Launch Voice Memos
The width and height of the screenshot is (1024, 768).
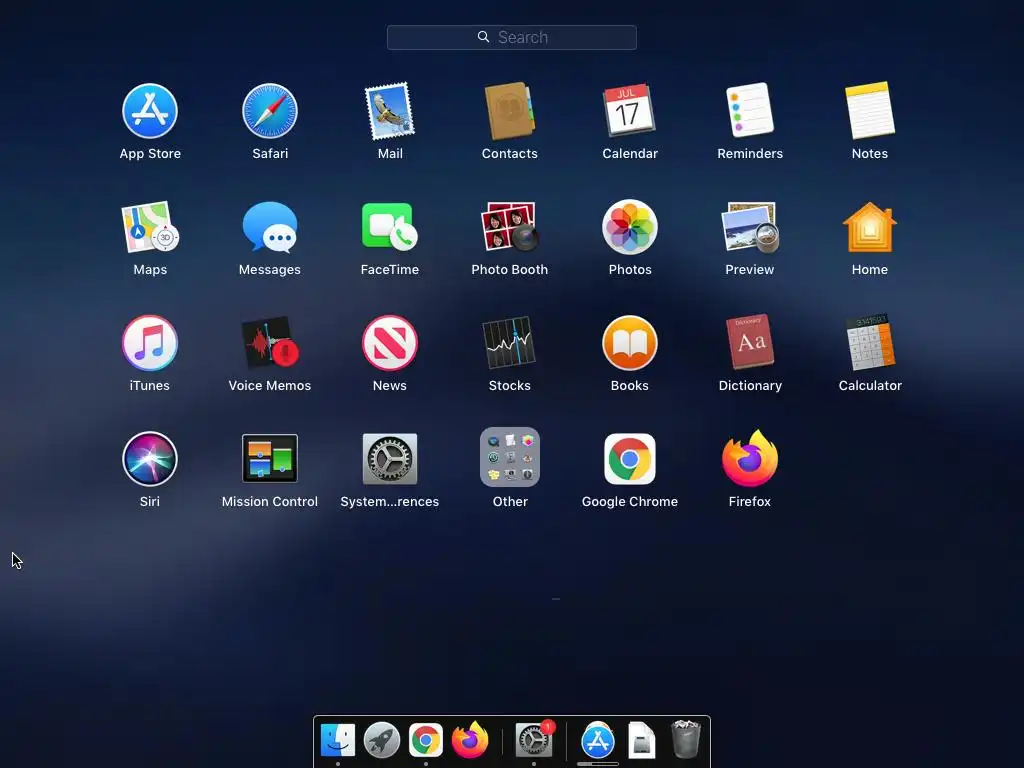270,343
